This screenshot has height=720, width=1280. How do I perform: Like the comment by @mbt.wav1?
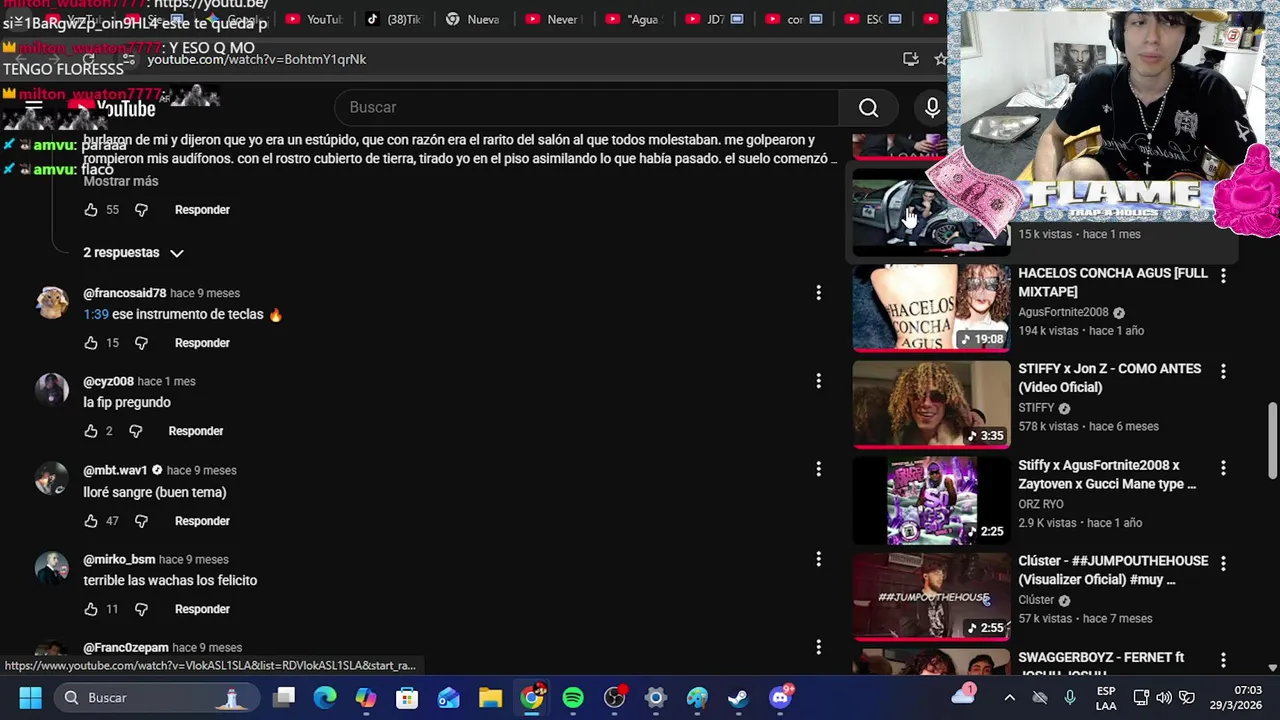(91, 521)
